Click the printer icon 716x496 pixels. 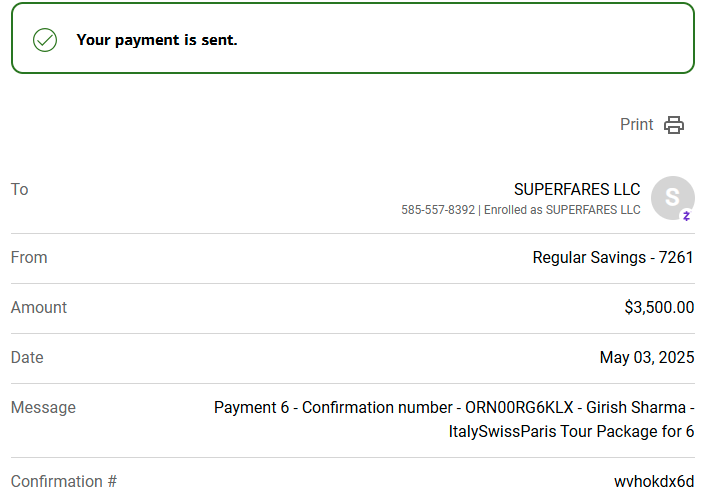674,125
